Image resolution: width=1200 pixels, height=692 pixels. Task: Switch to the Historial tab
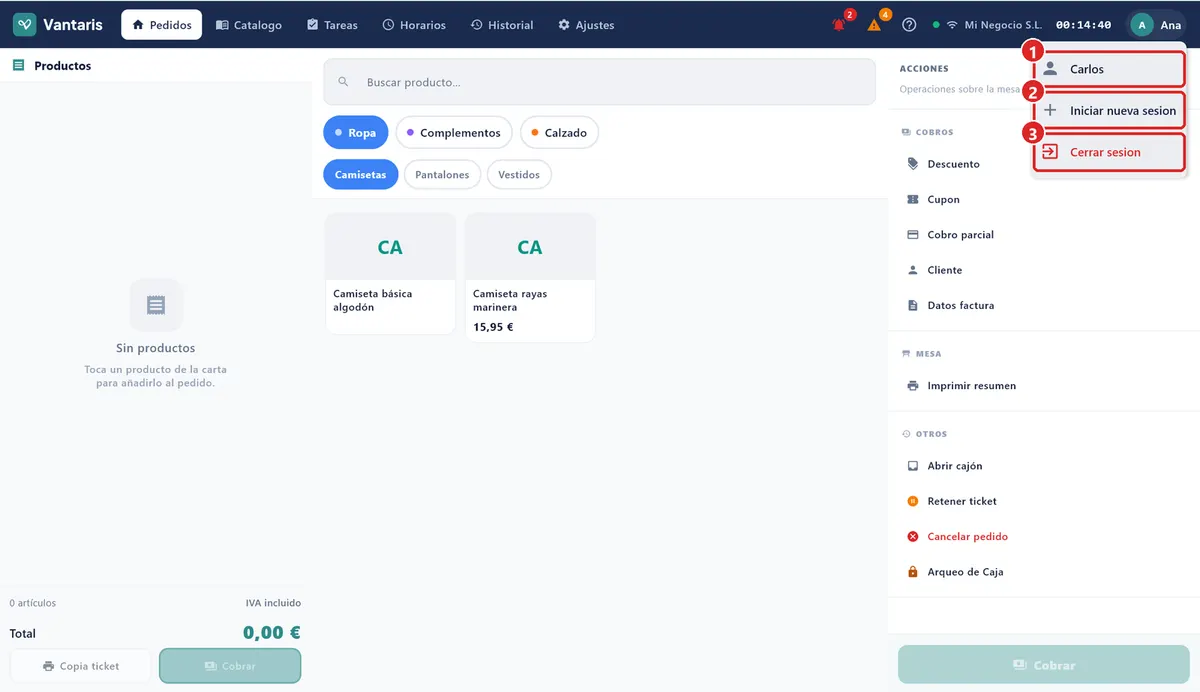pos(502,25)
